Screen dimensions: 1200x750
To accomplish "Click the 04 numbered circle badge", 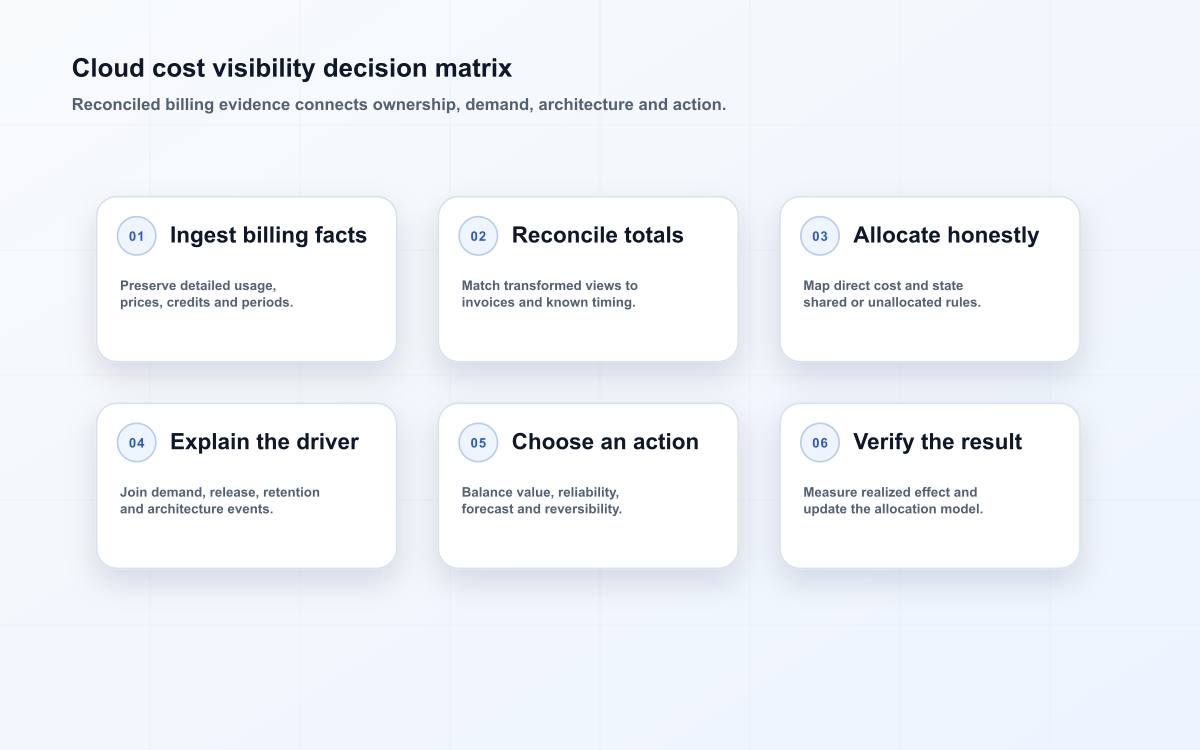I will point(137,443).
